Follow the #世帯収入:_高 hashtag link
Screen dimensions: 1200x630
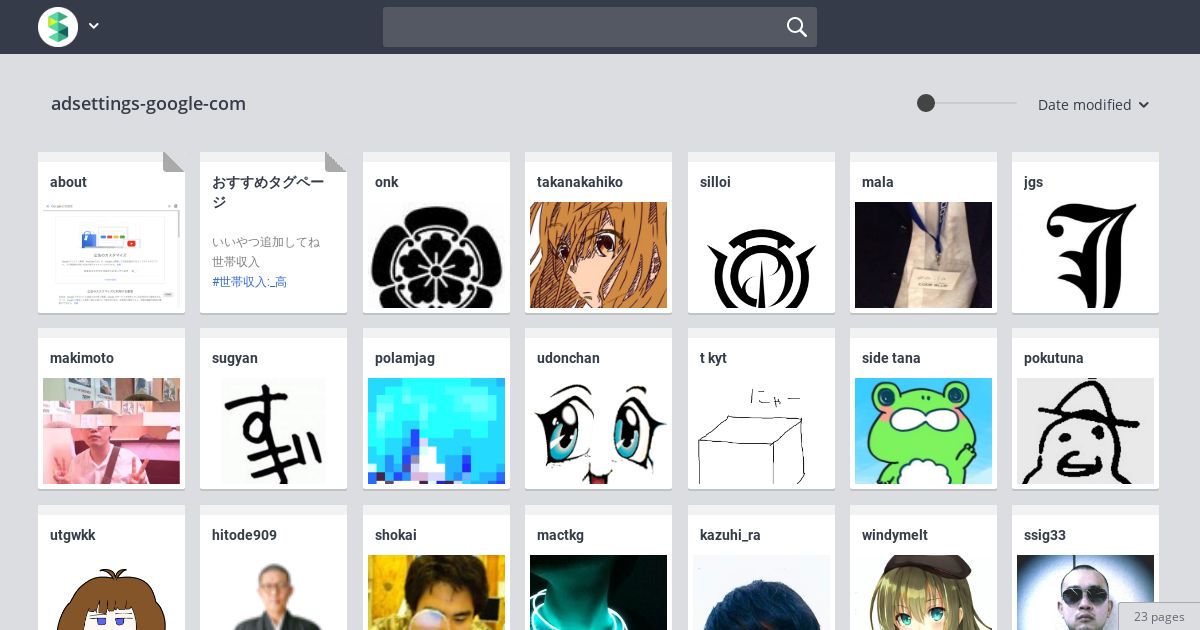click(249, 282)
